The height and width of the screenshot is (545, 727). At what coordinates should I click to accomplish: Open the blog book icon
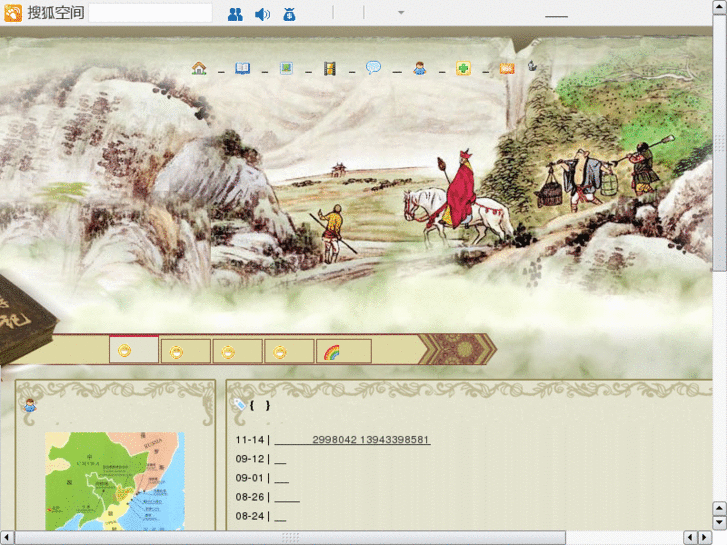(x=242, y=68)
